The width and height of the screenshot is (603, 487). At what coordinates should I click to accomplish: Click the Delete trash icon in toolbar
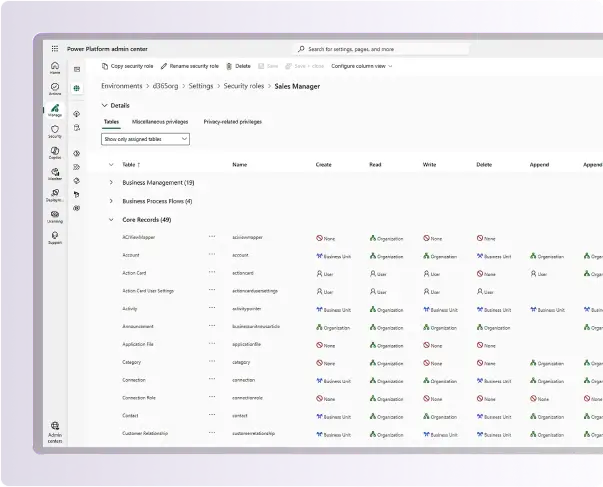point(238,66)
